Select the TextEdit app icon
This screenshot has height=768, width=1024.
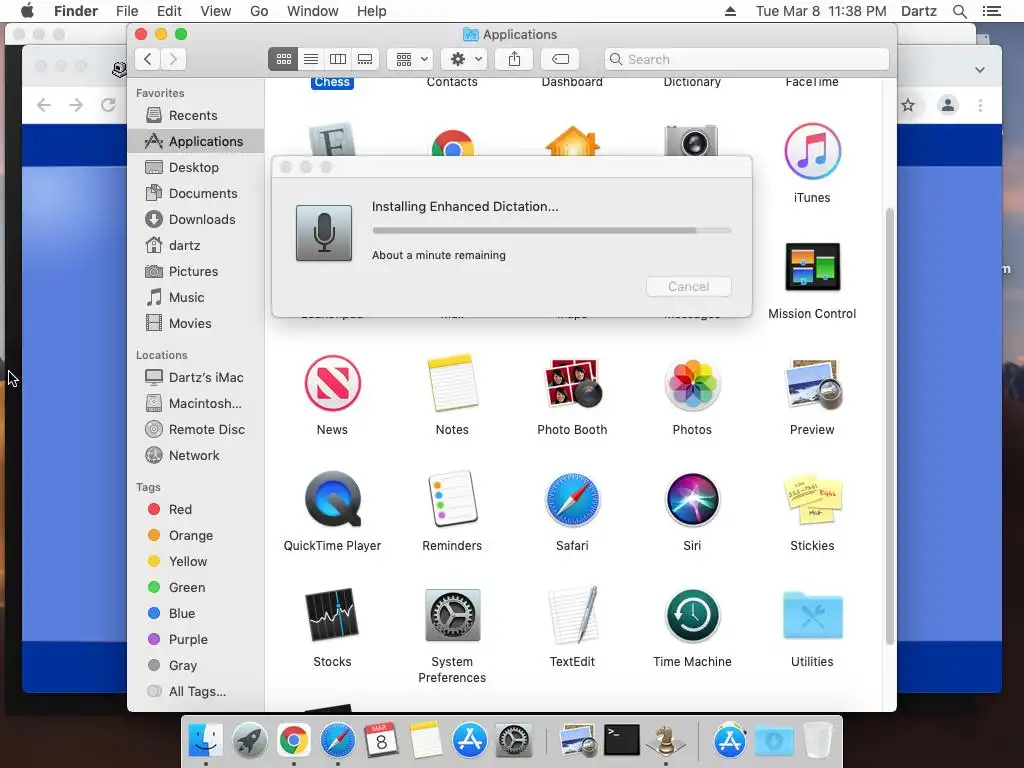point(572,615)
